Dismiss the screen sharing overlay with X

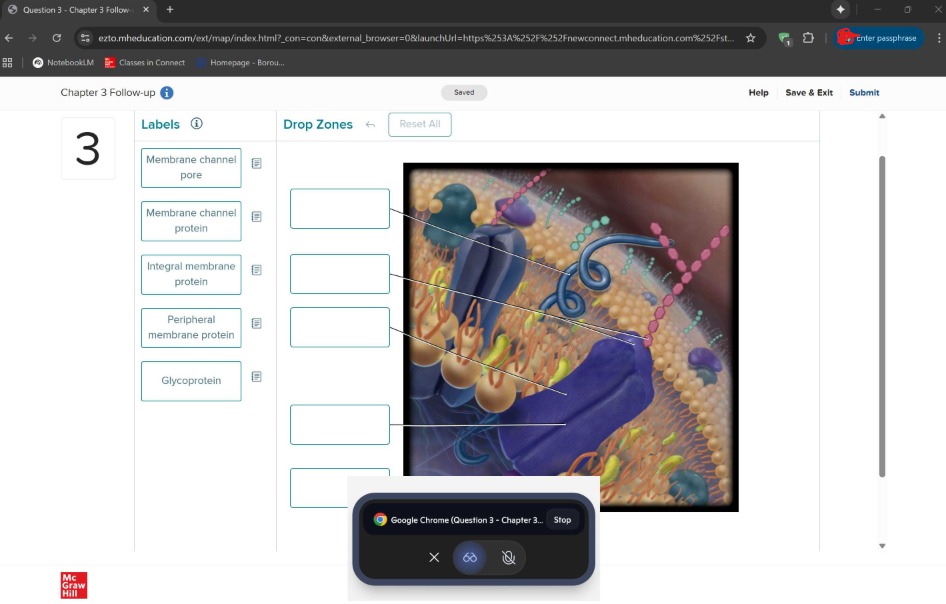tap(434, 557)
